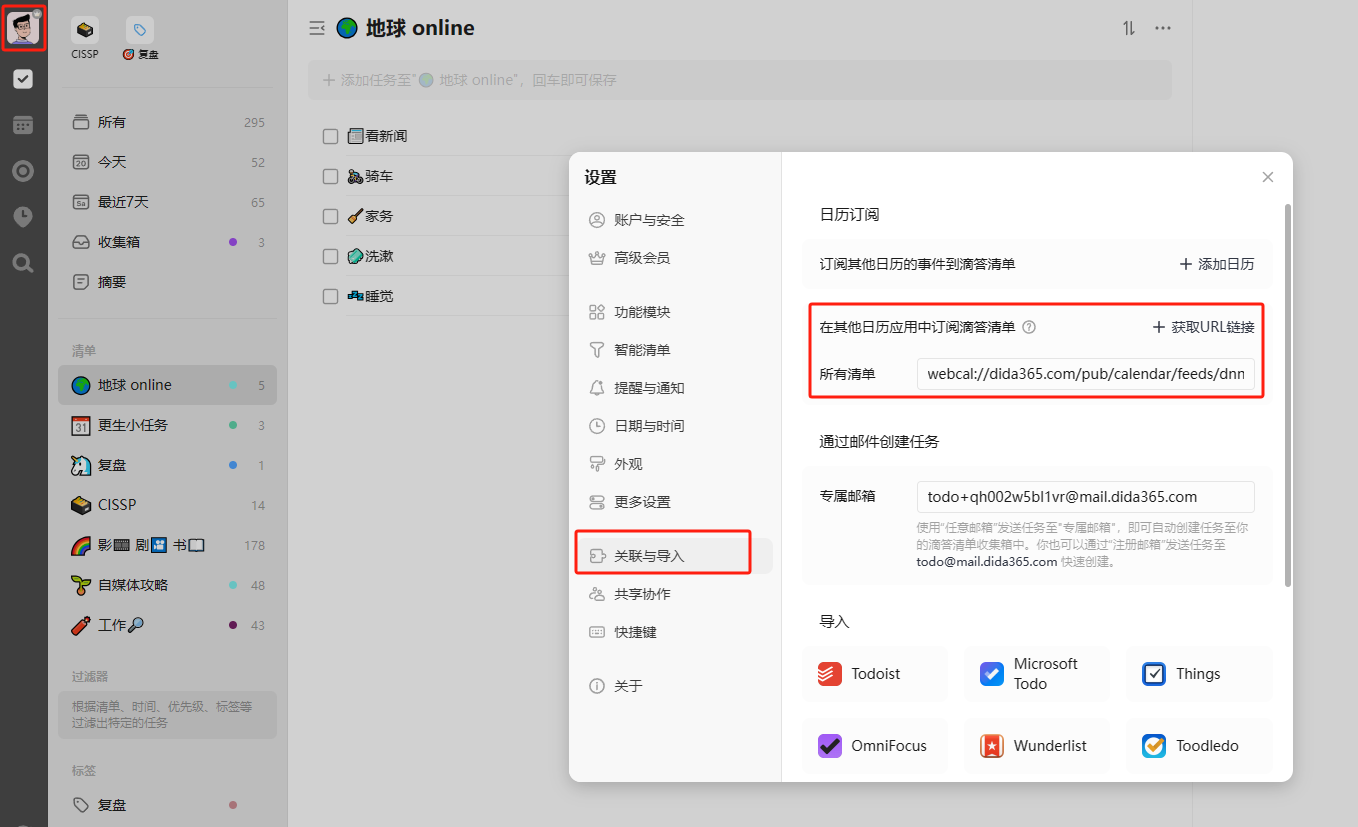
Task: Tick the 睡觉 task checkbox
Action: pos(330,297)
